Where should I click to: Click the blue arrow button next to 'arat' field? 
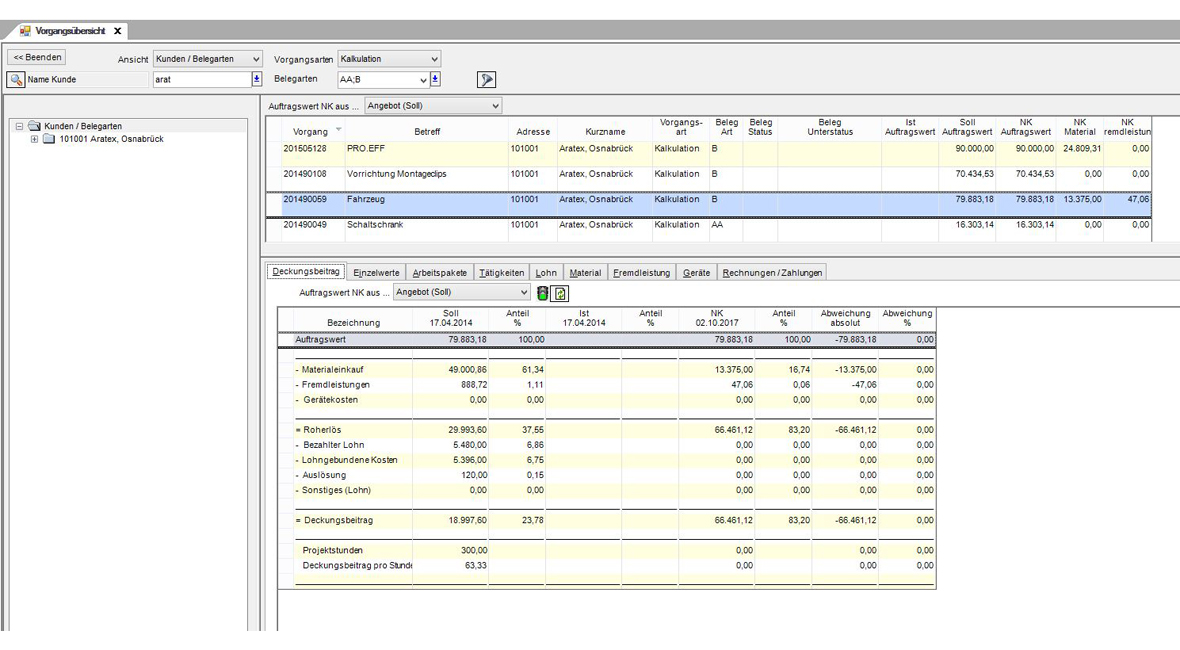(x=257, y=80)
